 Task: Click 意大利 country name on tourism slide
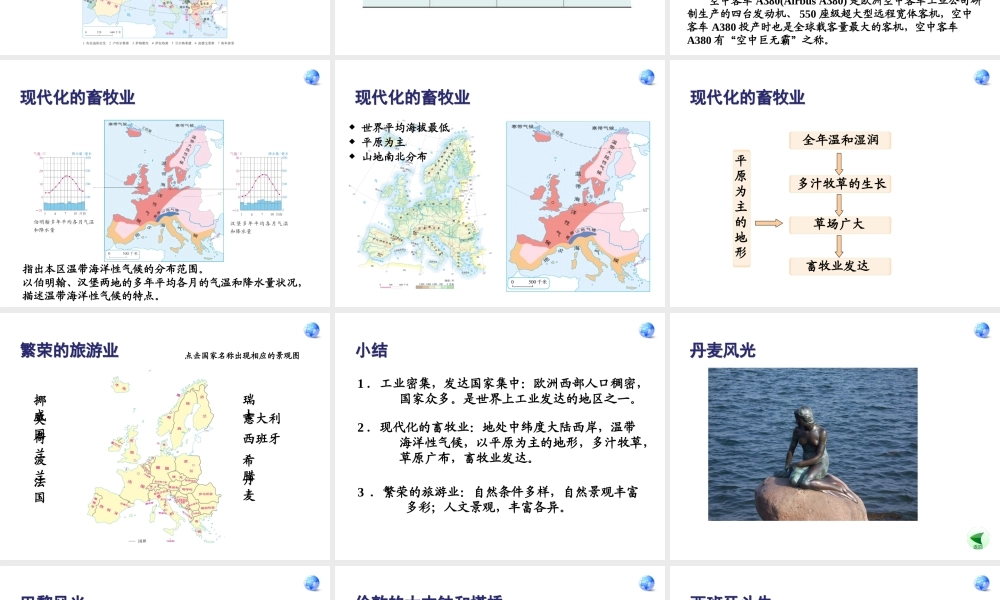tap(261, 418)
